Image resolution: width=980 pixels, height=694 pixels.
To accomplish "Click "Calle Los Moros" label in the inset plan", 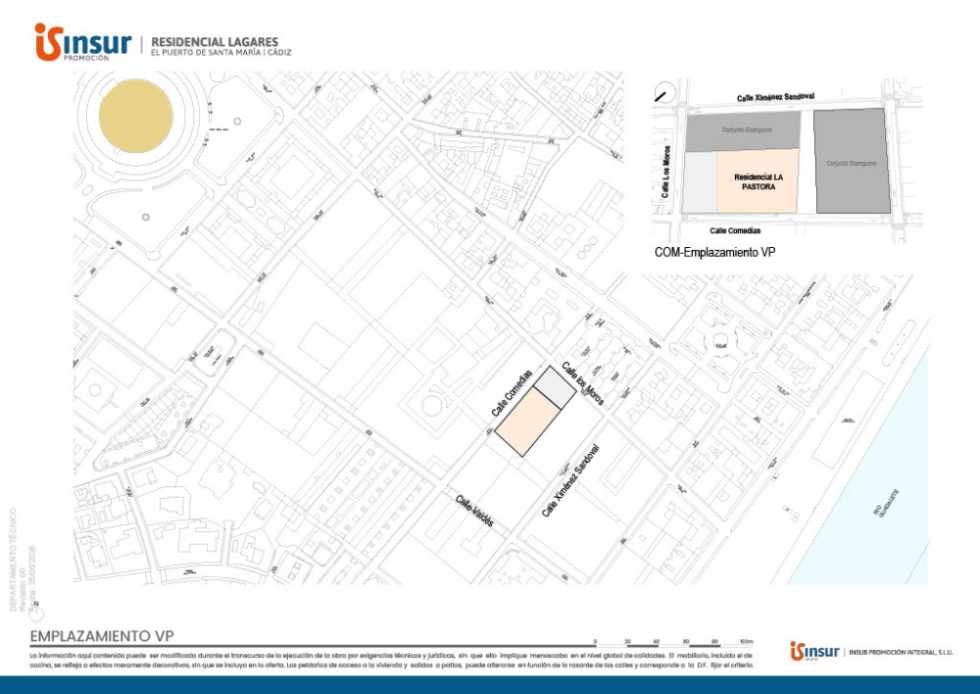I will pyautogui.click(x=666, y=172).
